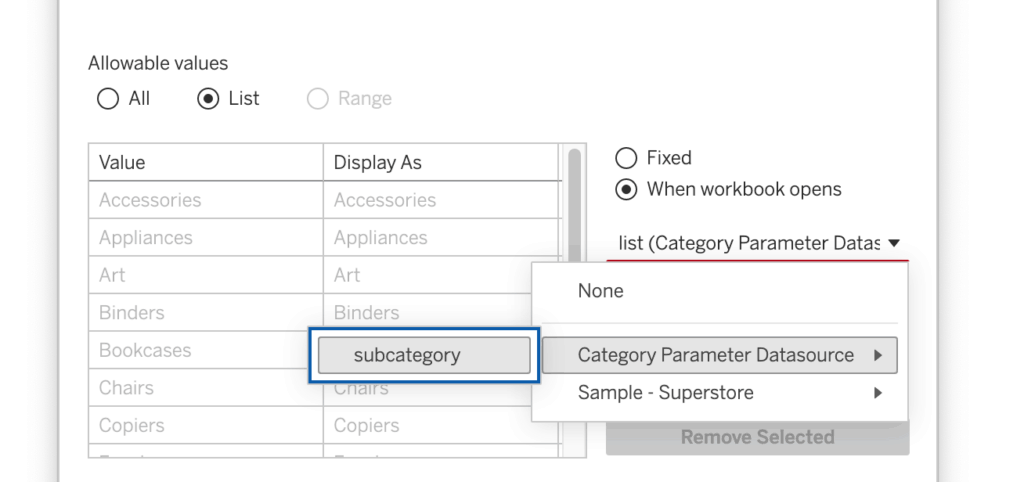Screen dimensions: 1024x482
Task: Click the Sample - Superstore menu entry
Action: (x=665, y=393)
